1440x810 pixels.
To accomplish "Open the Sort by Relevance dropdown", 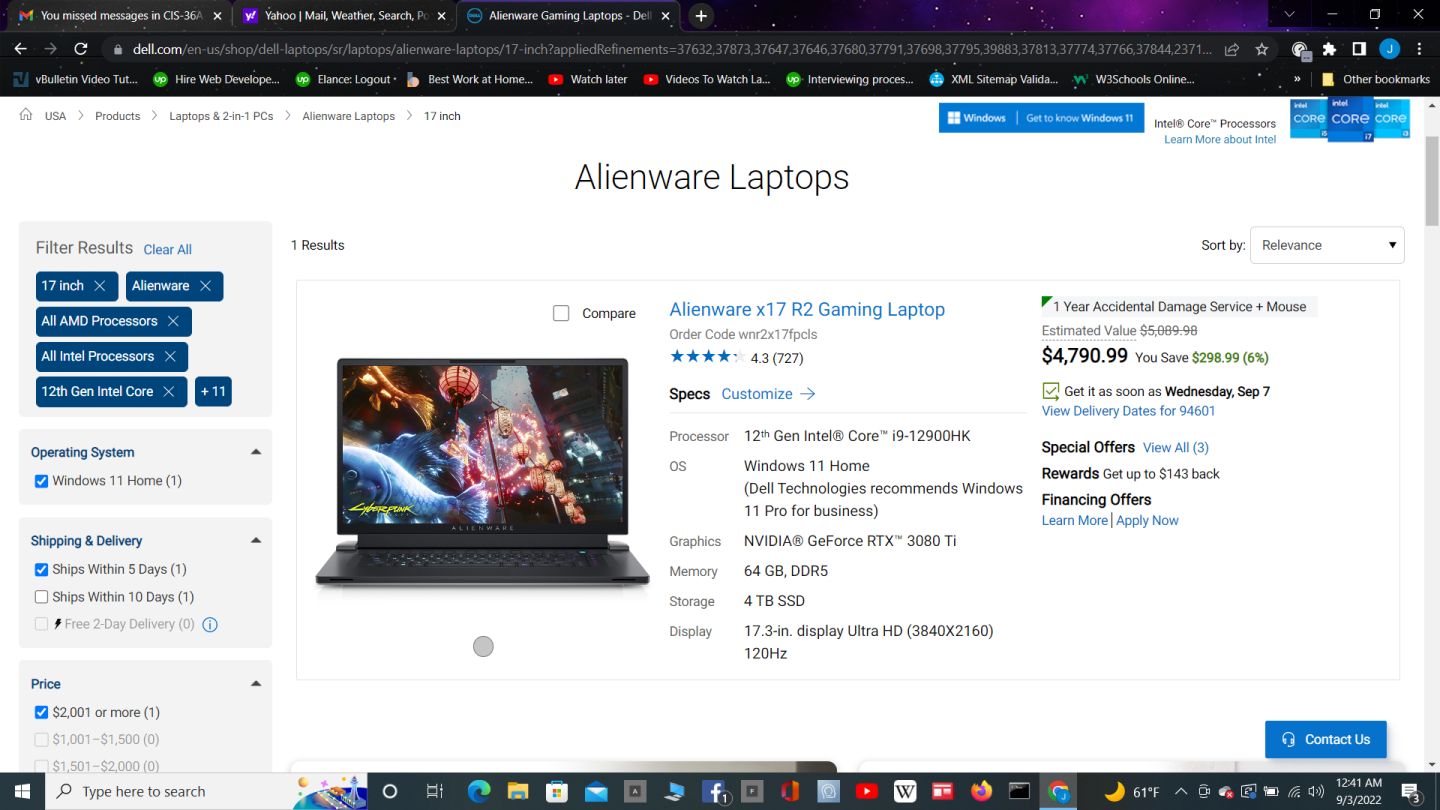I will point(1327,245).
